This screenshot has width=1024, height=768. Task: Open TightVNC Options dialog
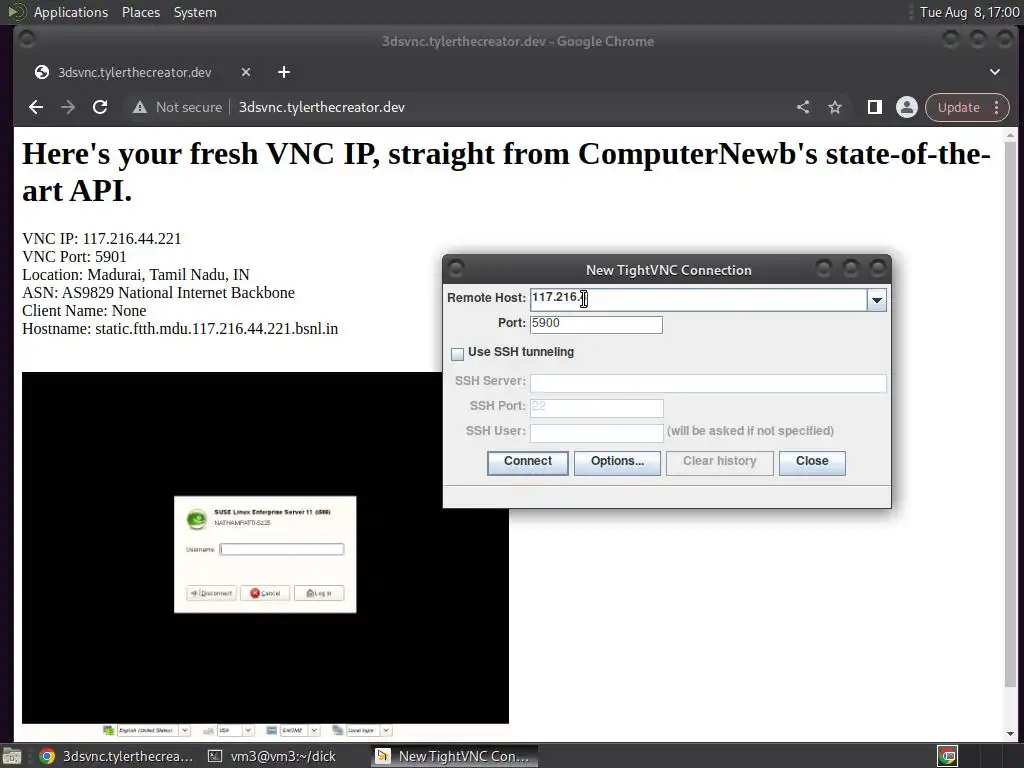coord(617,462)
